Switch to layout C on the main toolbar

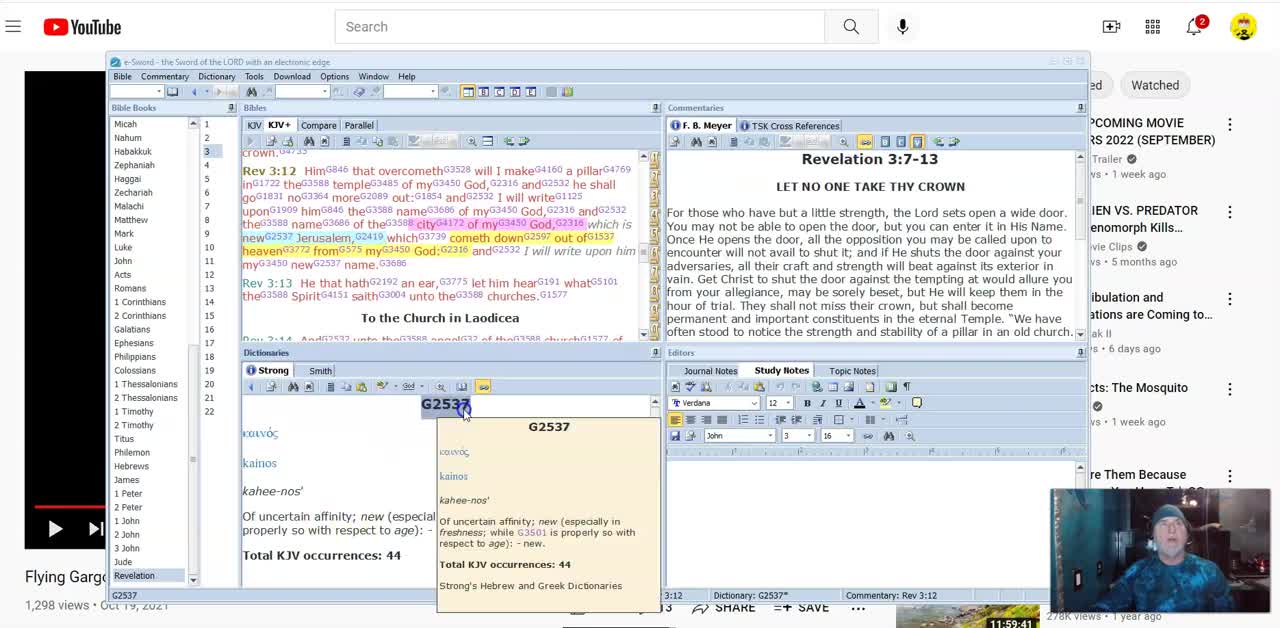click(x=500, y=92)
